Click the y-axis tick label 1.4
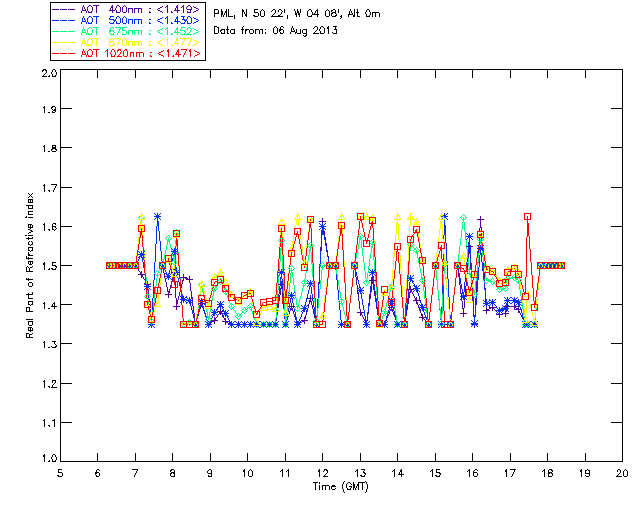 [x=49, y=305]
